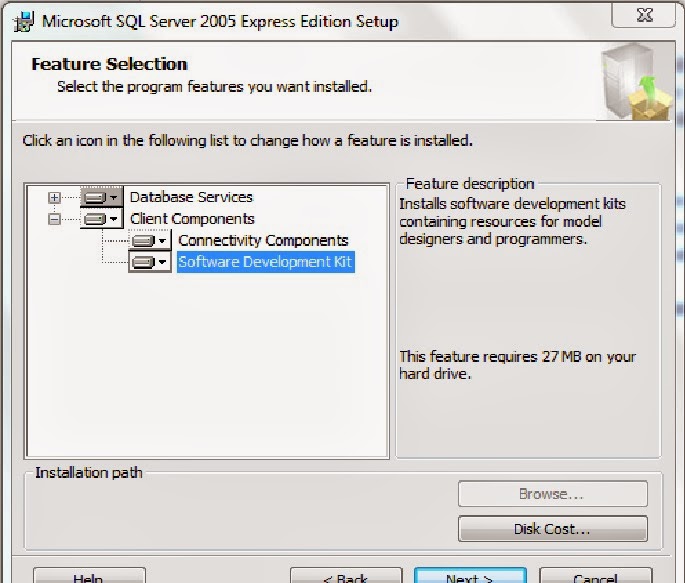Screen dimensions: 685x583
Task: Click the 'Feature description' group label
Action: [x=470, y=184]
